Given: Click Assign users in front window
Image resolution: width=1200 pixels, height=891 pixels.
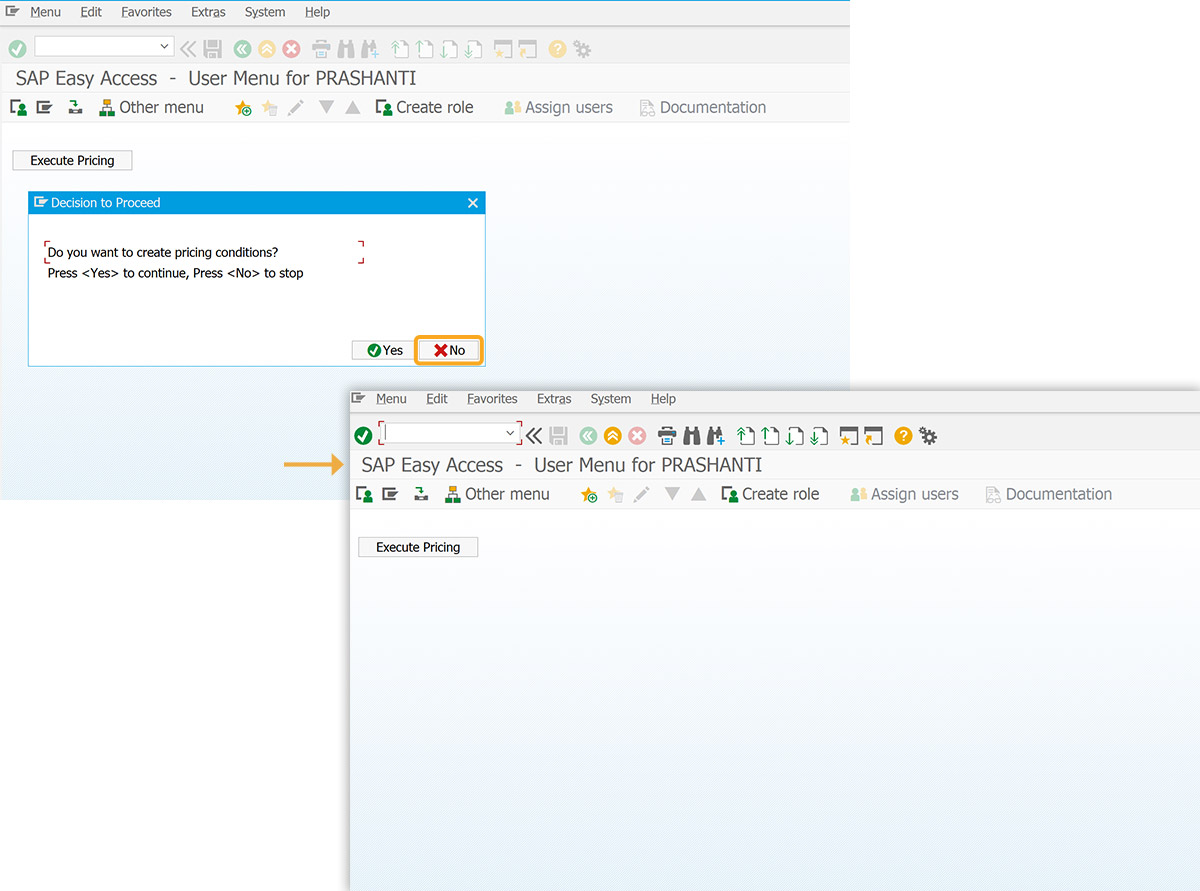Looking at the screenshot, I should [904, 494].
